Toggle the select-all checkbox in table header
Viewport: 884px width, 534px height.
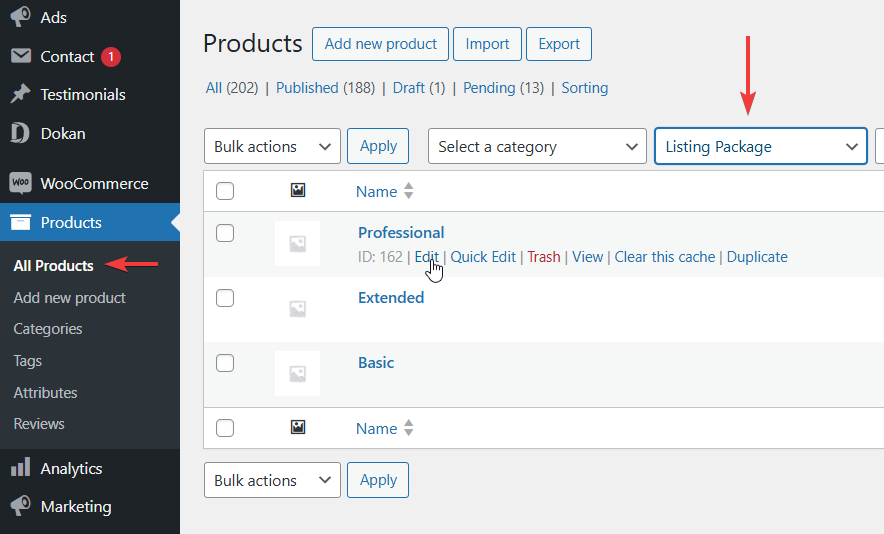coord(225,191)
